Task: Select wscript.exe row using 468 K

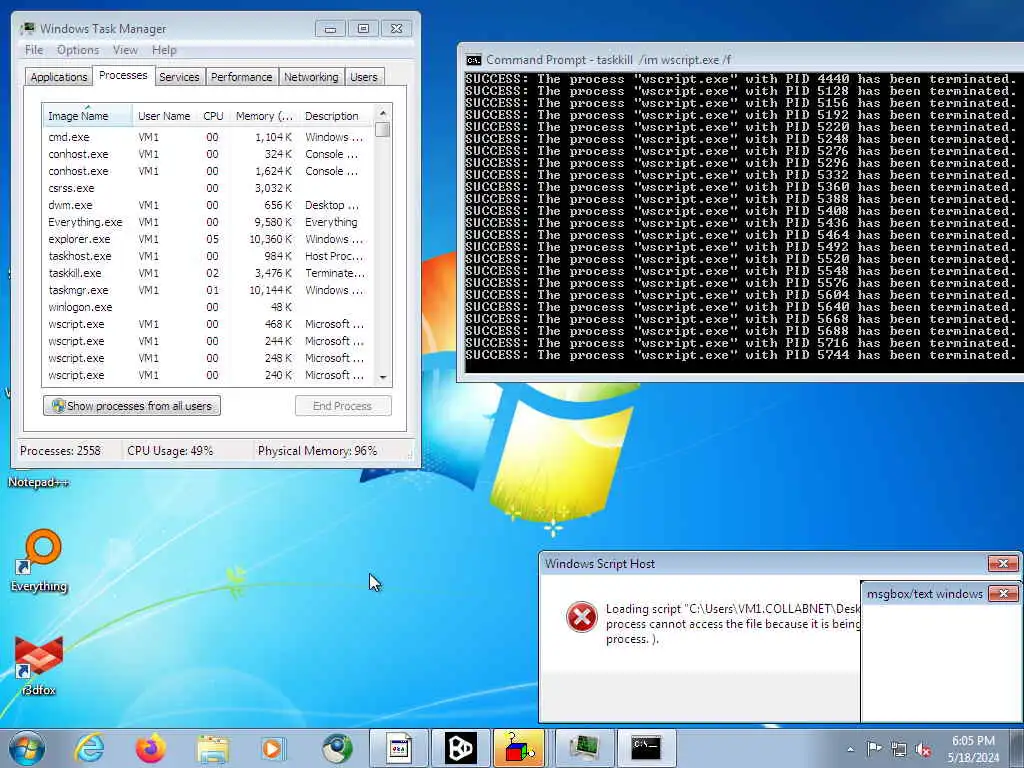Action: point(208,324)
